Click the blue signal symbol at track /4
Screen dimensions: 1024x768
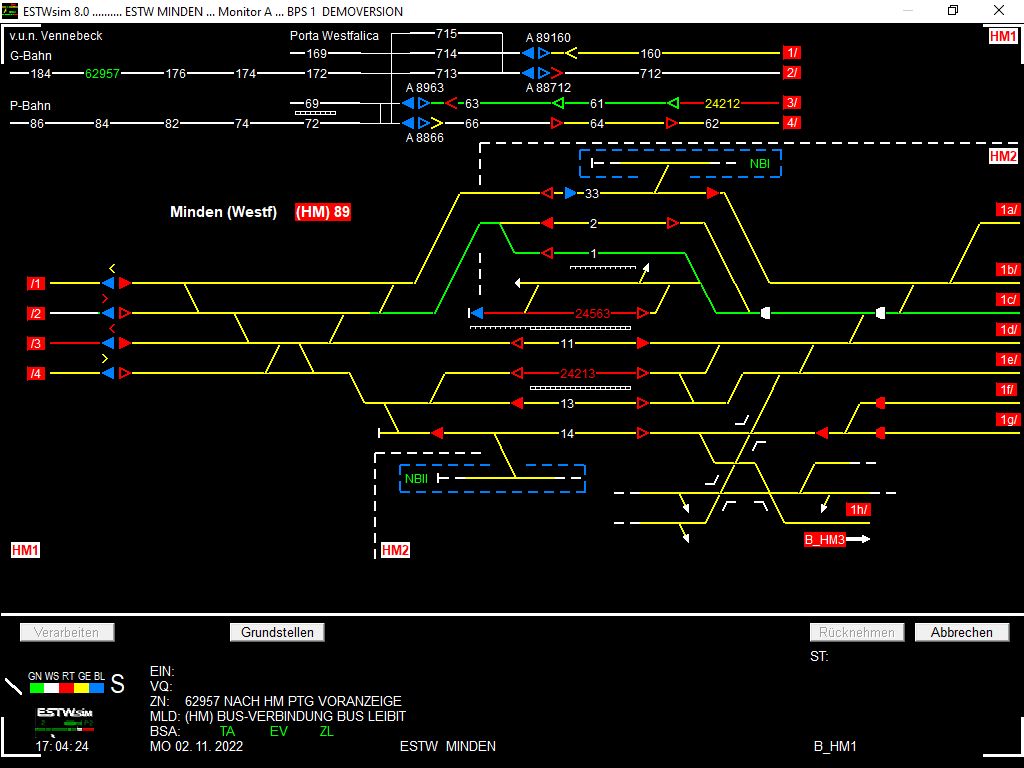pyautogui.click(x=110, y=373)
